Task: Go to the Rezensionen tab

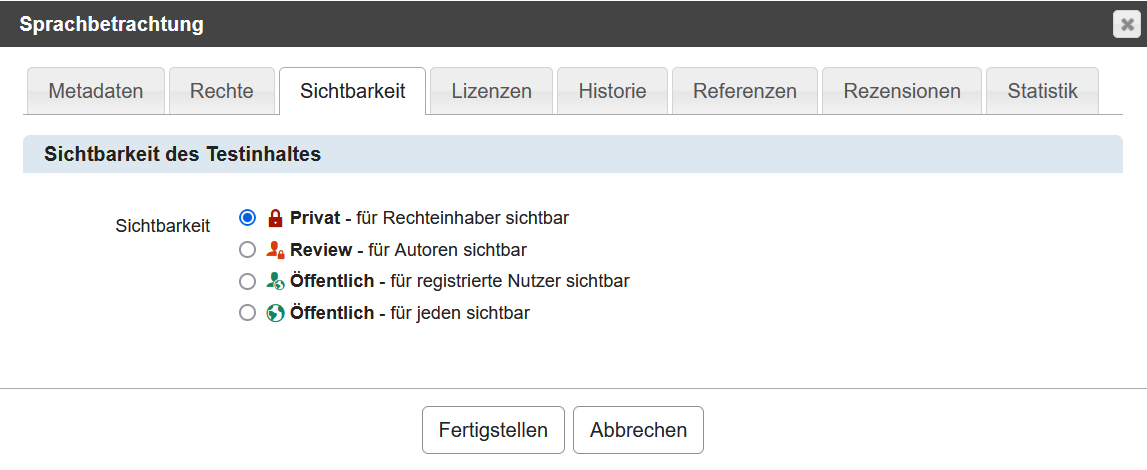Action: click(x=902, y=91)
